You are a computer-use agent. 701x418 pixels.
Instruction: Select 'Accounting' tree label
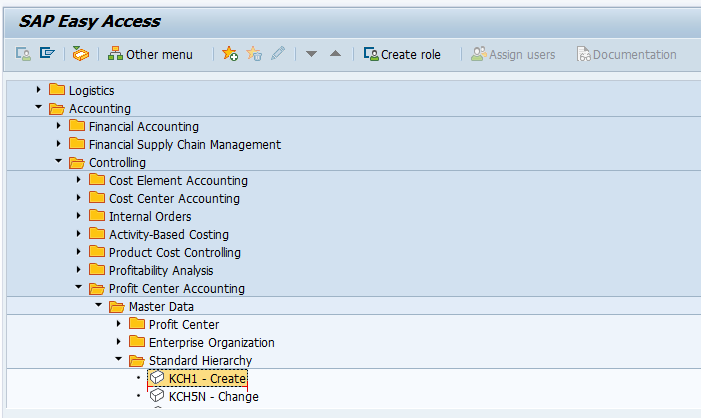click(100, 109)
